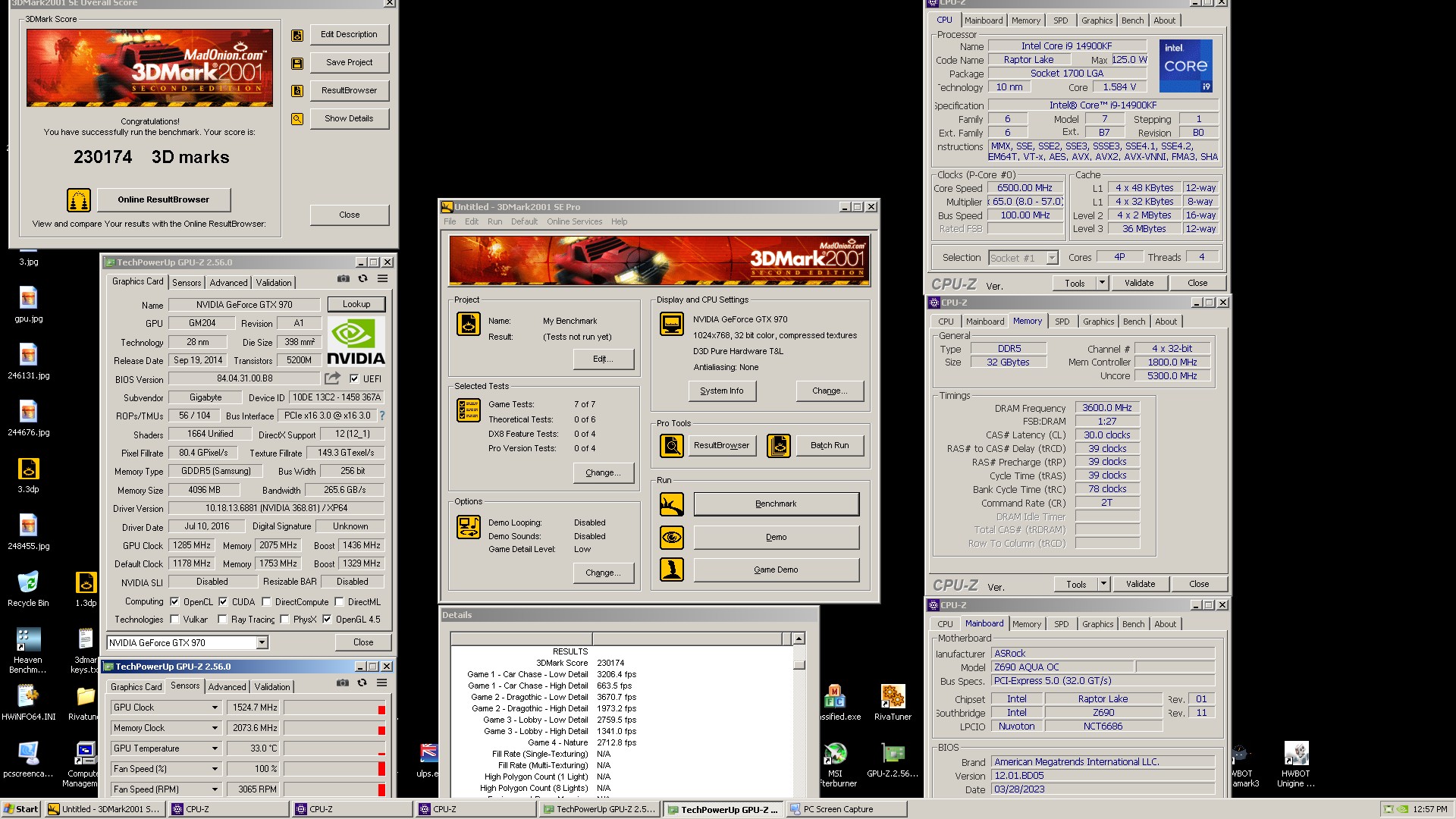Open Socket #1 selection dropdown in CPU-Z
The width and height of the screenshot is (1456, 819).
click(1052, 258)
